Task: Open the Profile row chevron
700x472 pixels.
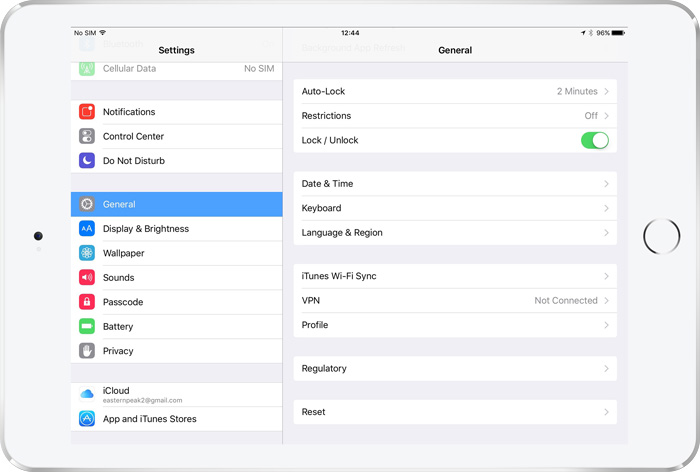Action: coord(606,325)
